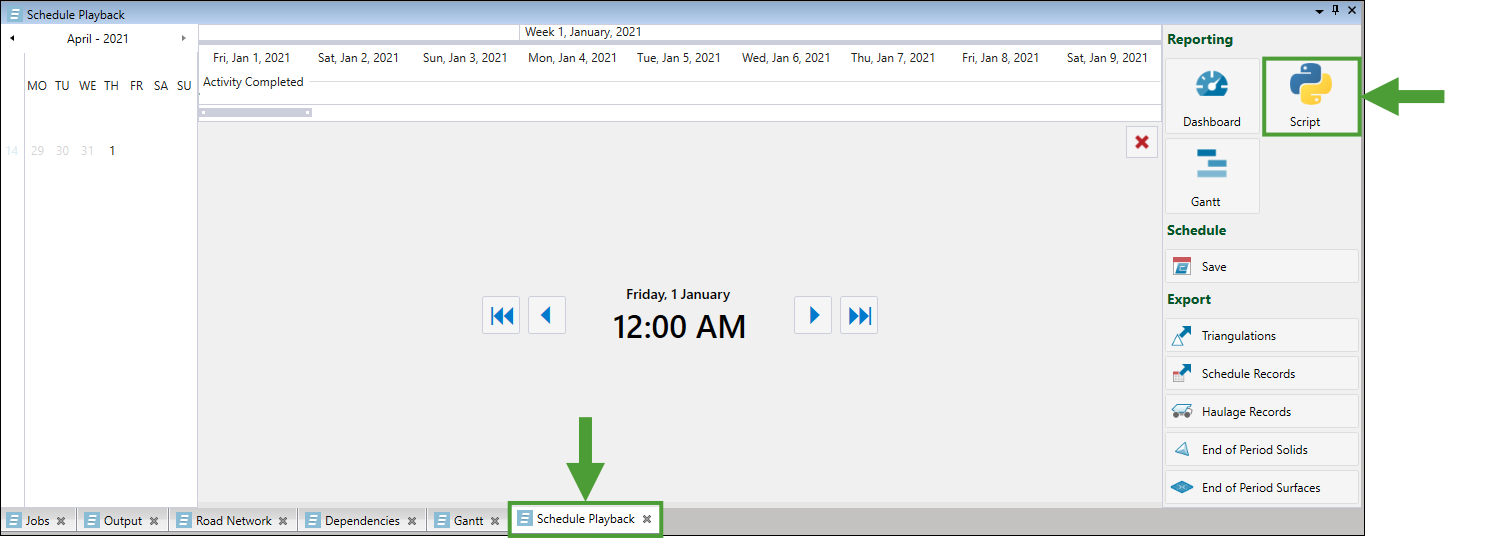Click the Friday, 1 January date label

coord(678,294)
